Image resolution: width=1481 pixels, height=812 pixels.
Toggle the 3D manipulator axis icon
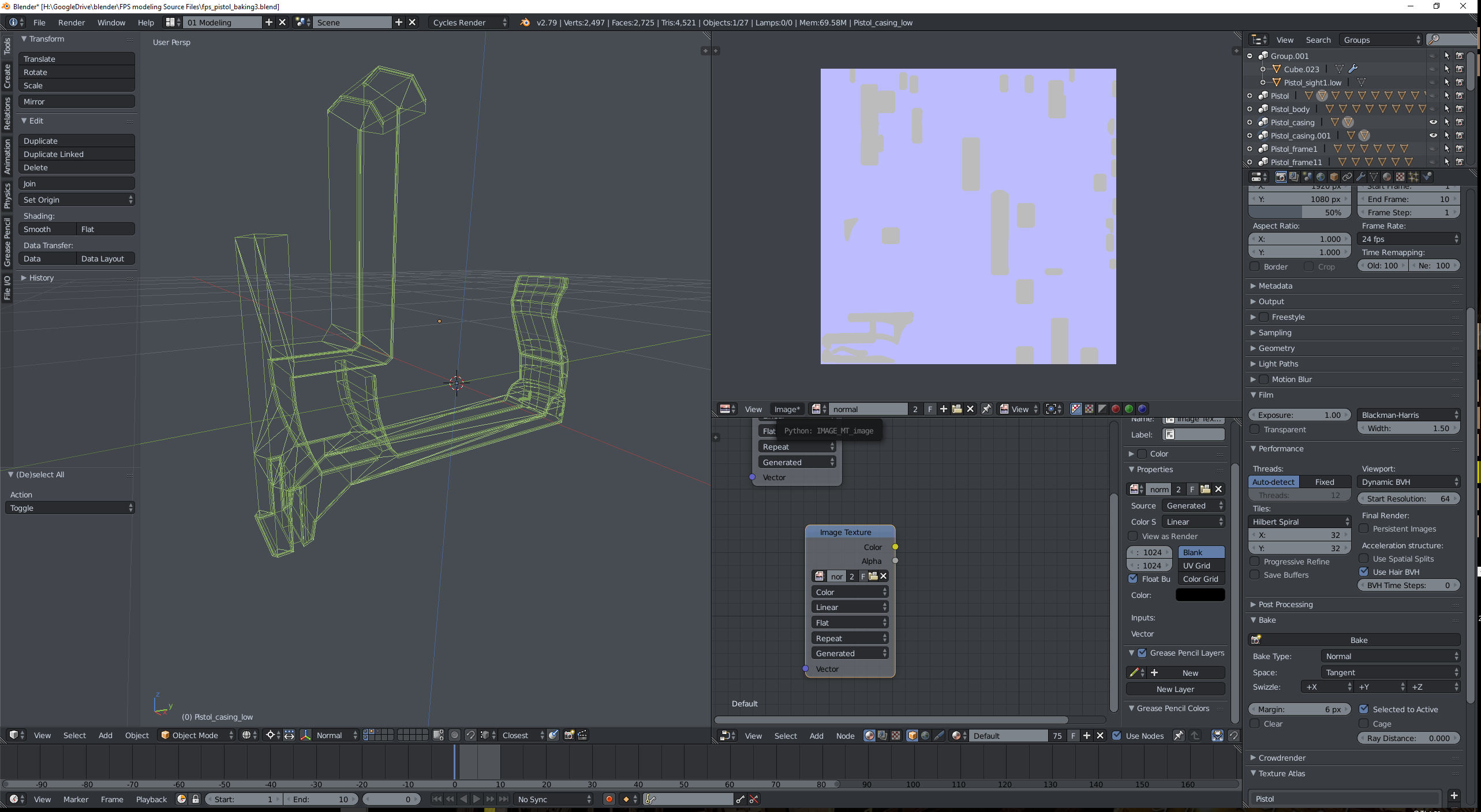click(x=305, y=735)
